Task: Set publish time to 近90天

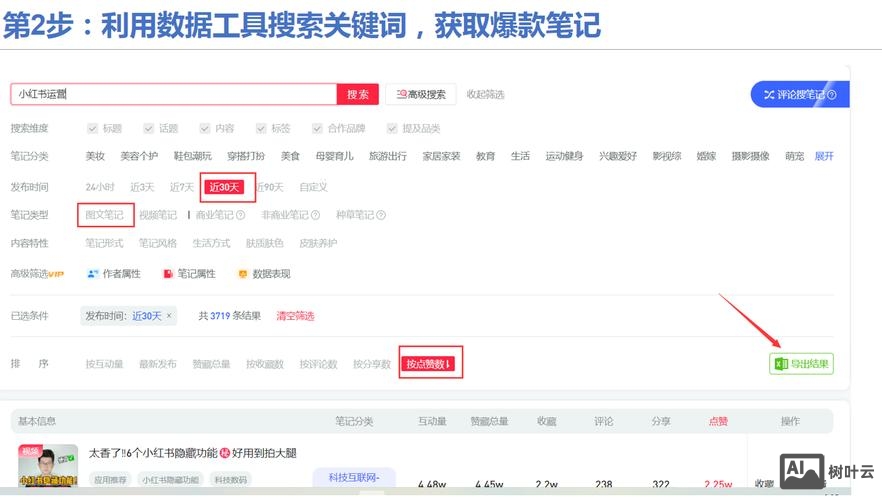Action: point(270,187)
